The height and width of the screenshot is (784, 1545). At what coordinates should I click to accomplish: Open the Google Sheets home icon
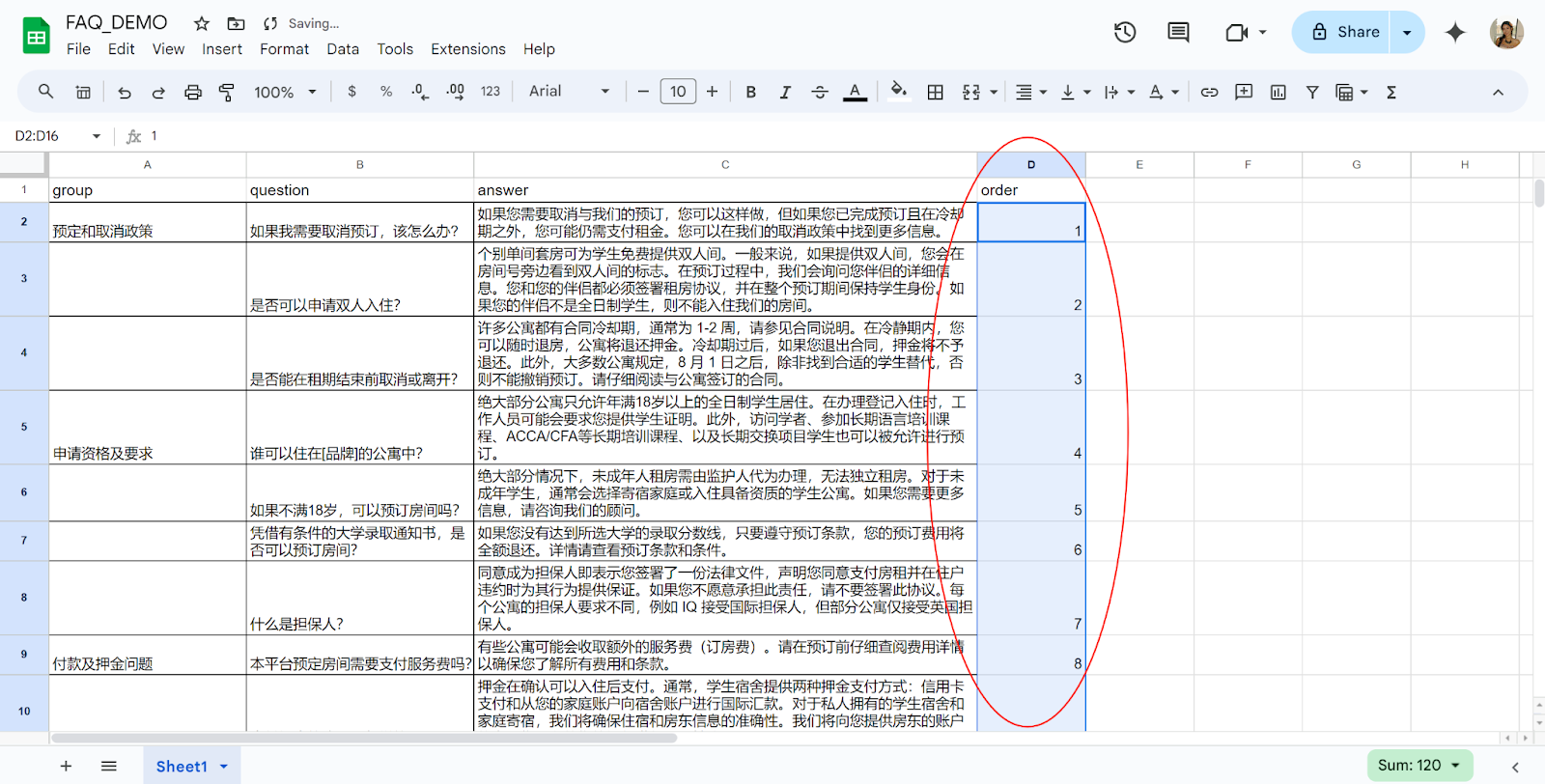click(x=36, y=36)
